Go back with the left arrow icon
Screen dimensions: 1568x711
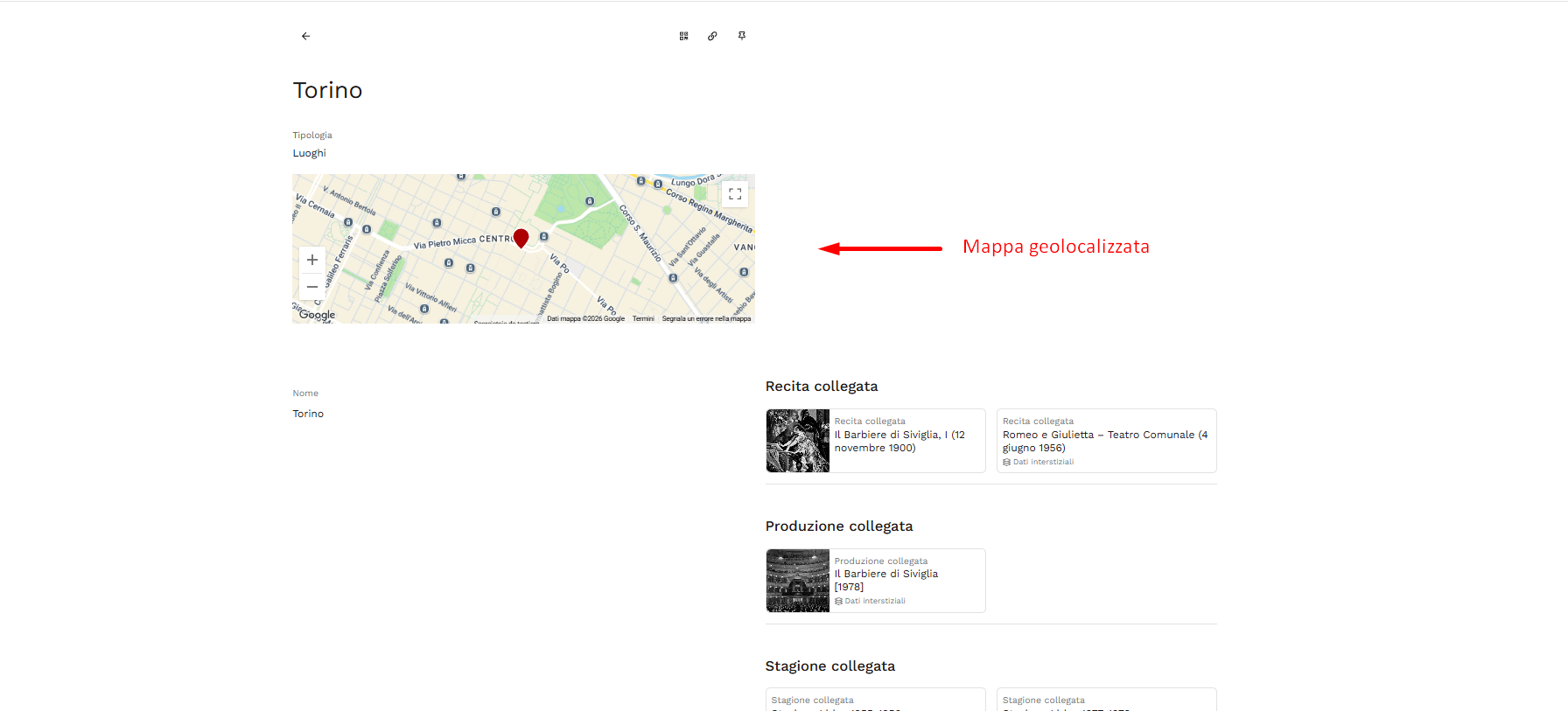(x=305, y=36)
